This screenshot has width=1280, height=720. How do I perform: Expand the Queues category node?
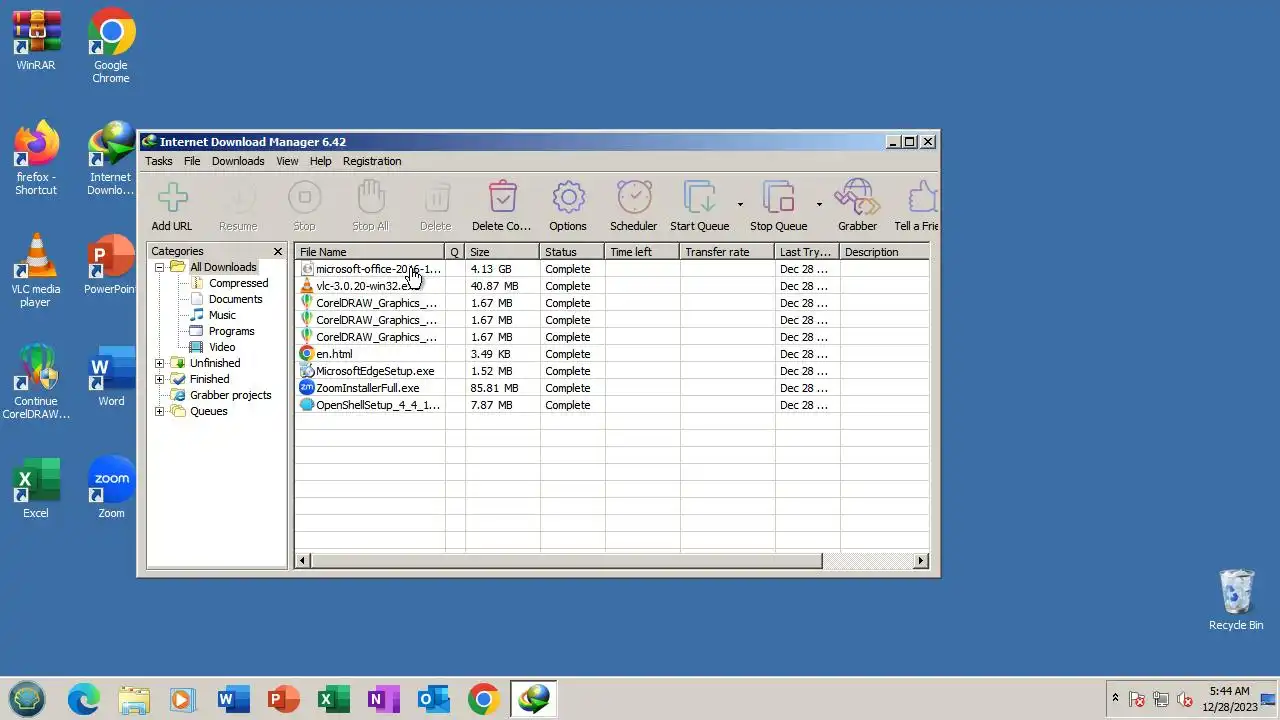tap(159, 411)
